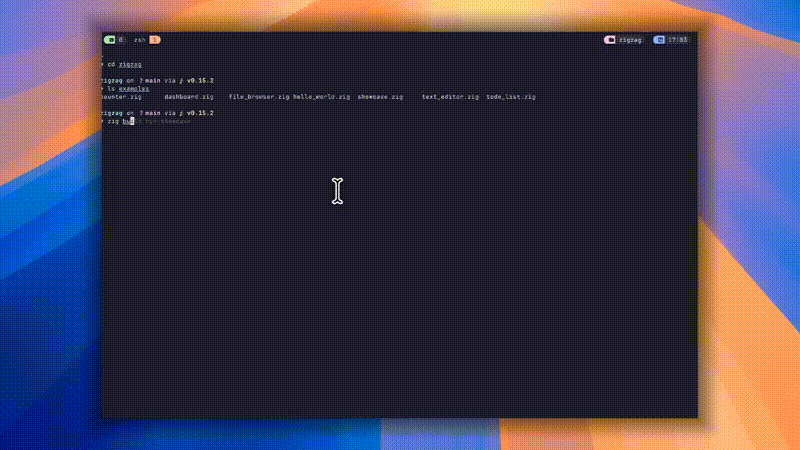The image size is (800, 450).
Task: Click the text_editor.zig file name
Action: click(x=450, y=97)
